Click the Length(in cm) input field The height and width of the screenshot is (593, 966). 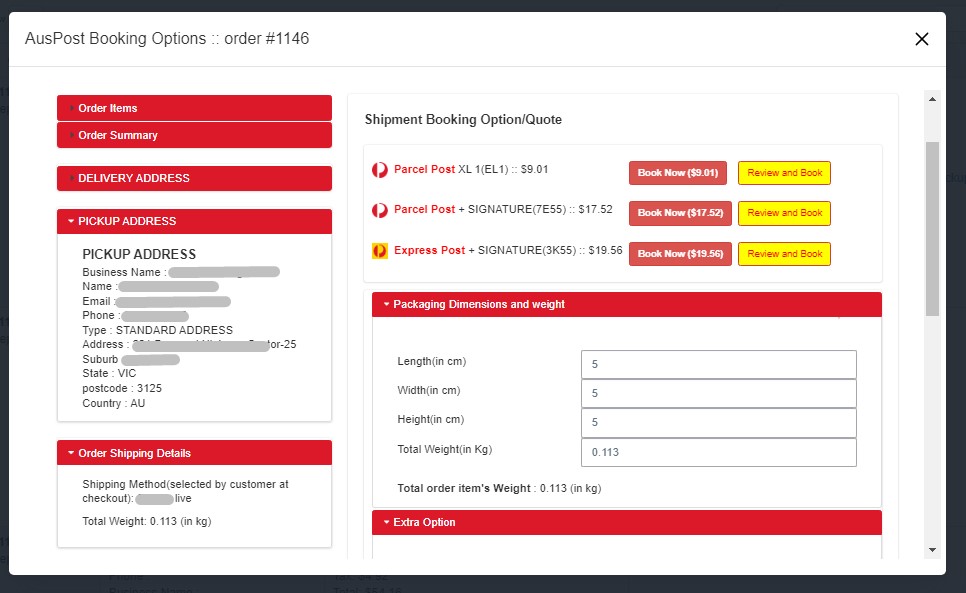tap(718, 365)
